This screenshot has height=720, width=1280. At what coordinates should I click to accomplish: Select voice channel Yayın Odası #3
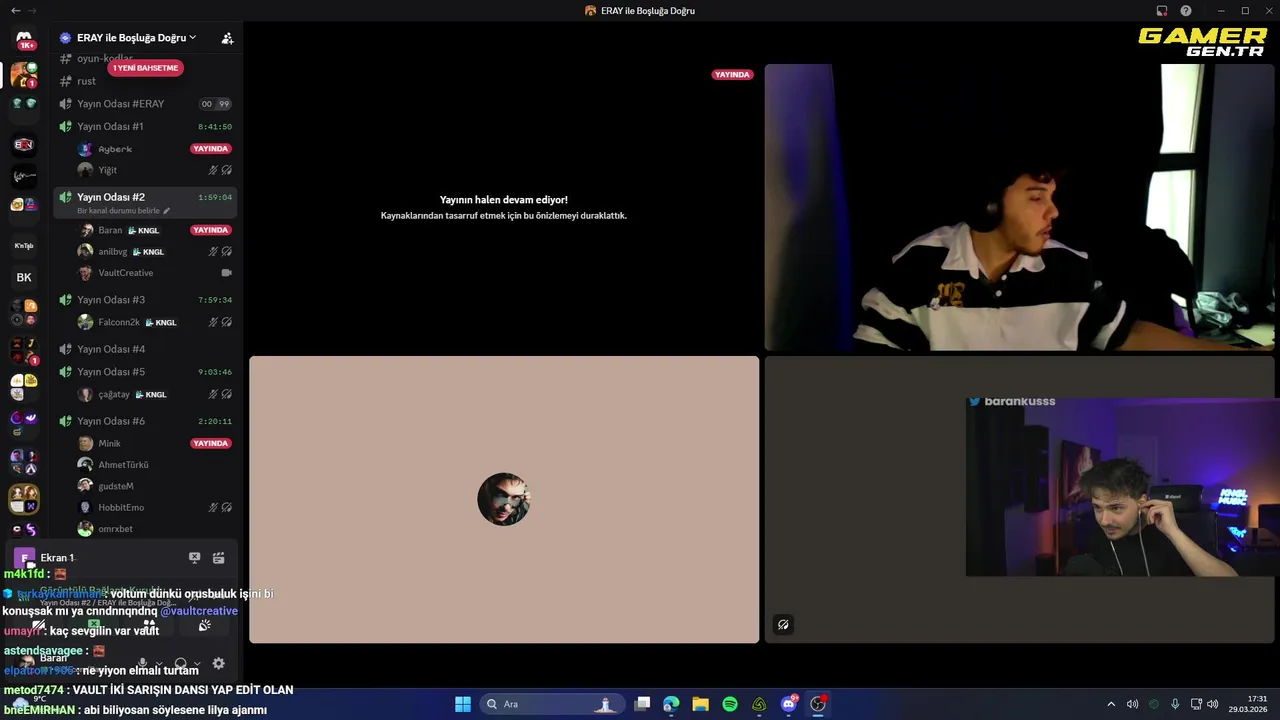(x=146, y=300)
